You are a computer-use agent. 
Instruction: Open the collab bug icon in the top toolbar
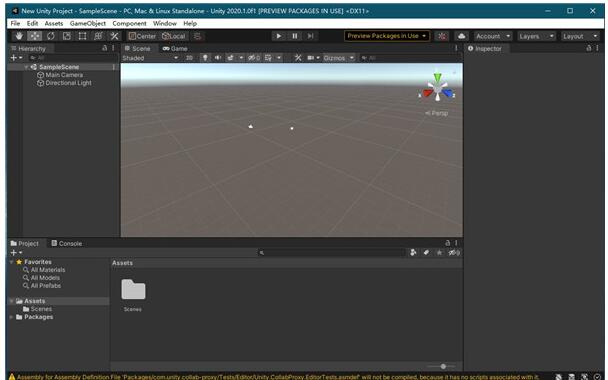tap(442, 36)
